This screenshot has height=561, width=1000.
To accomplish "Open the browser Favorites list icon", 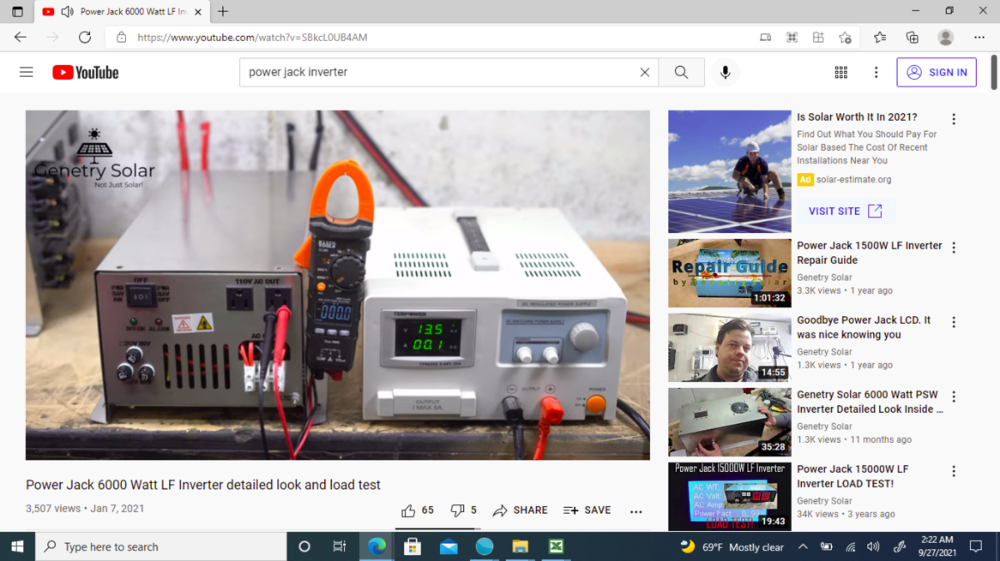I will 880,38.
